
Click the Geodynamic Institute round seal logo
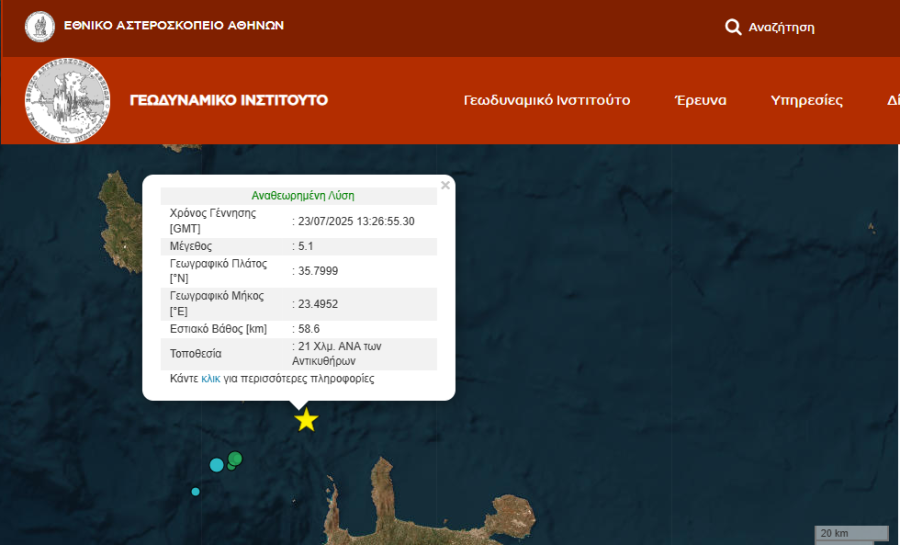pos(68,100)
